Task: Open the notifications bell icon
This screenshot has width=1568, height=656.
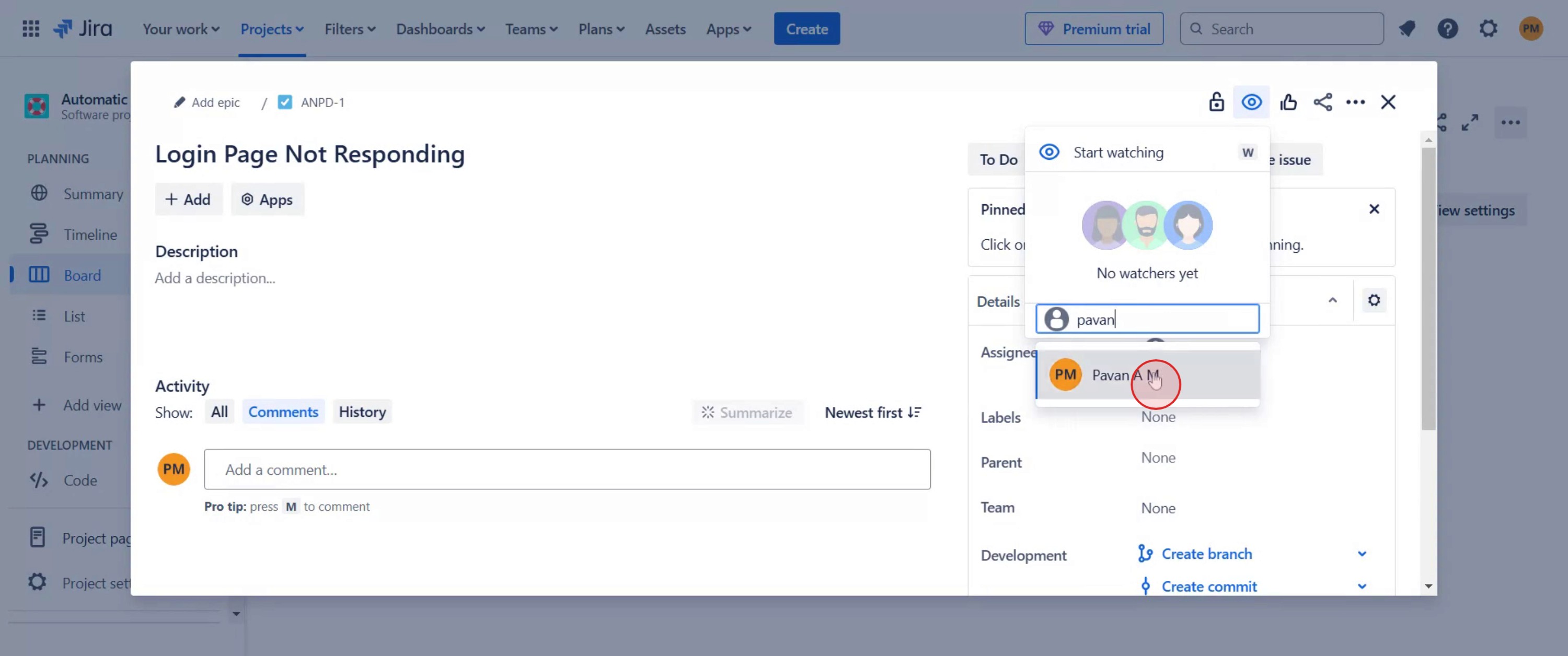Action: pyautogui.click(x=1406, y=29)
